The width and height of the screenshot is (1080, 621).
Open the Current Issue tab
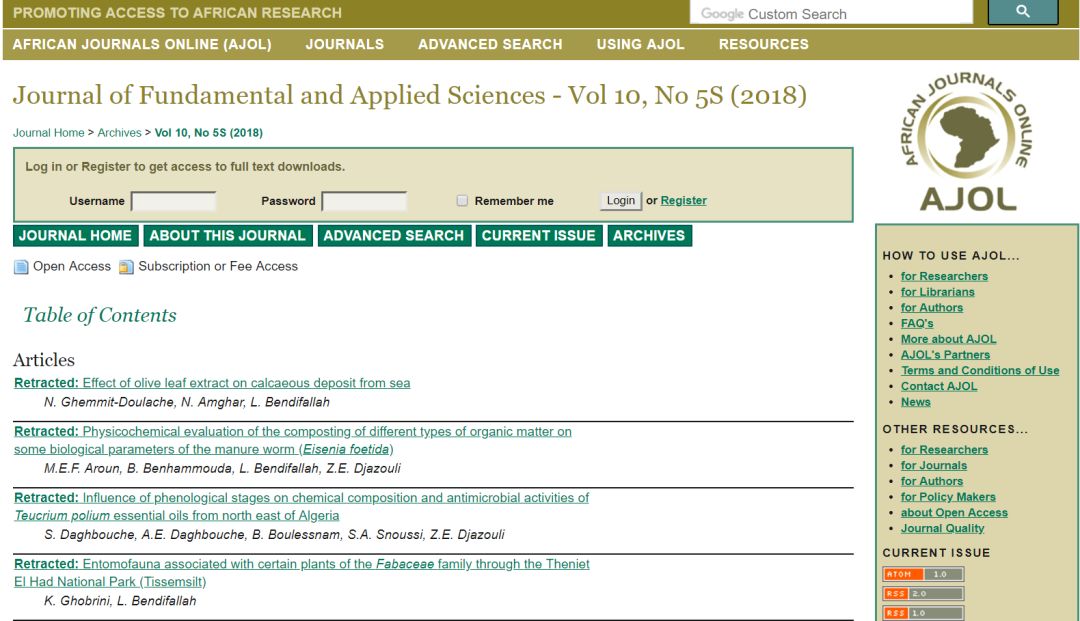pyautogui.click(x=538, y=236)
